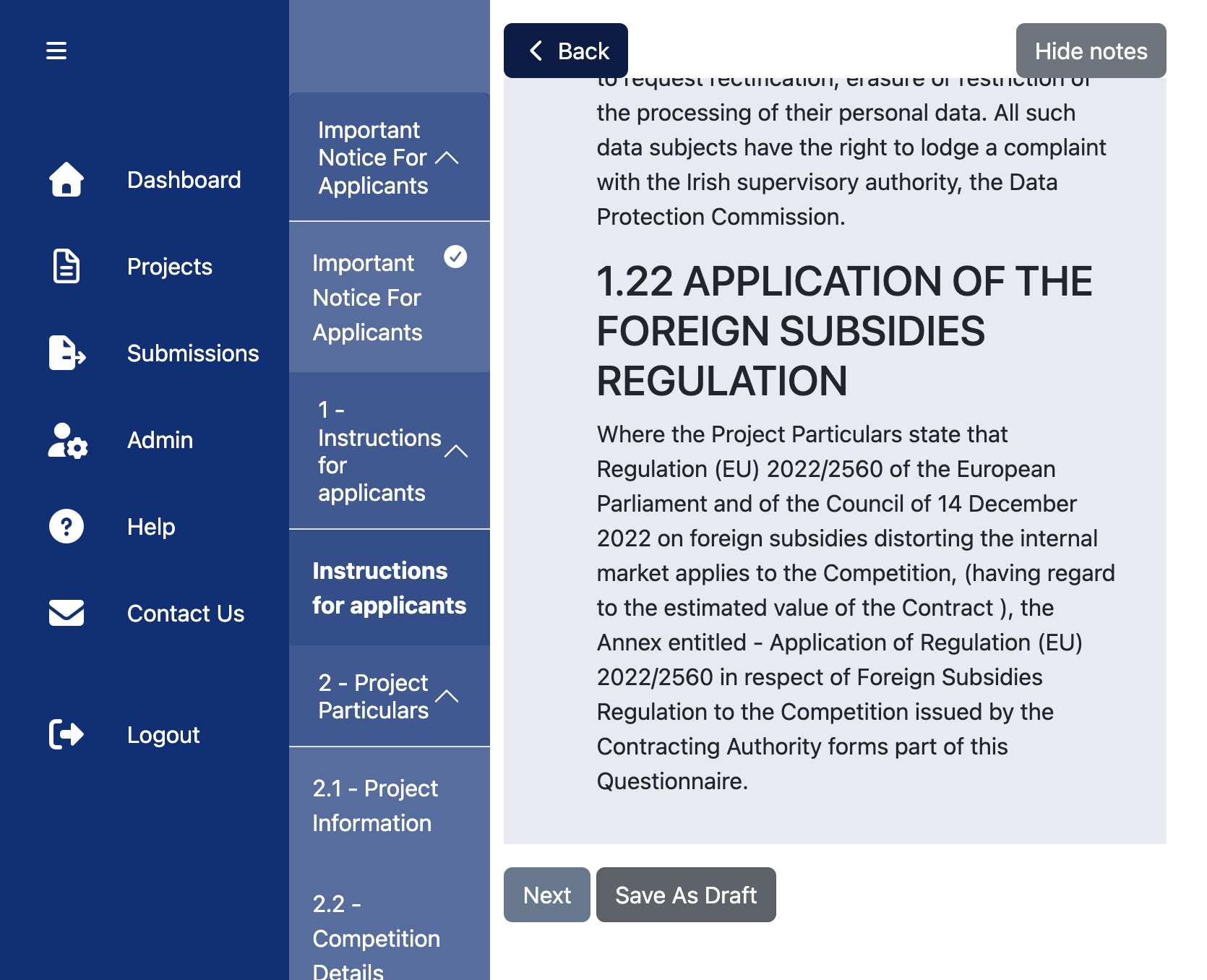The width and height of the screenshot is (1207, 980).
Task: Select the Help label in sidebar
Action: (151, 526)
